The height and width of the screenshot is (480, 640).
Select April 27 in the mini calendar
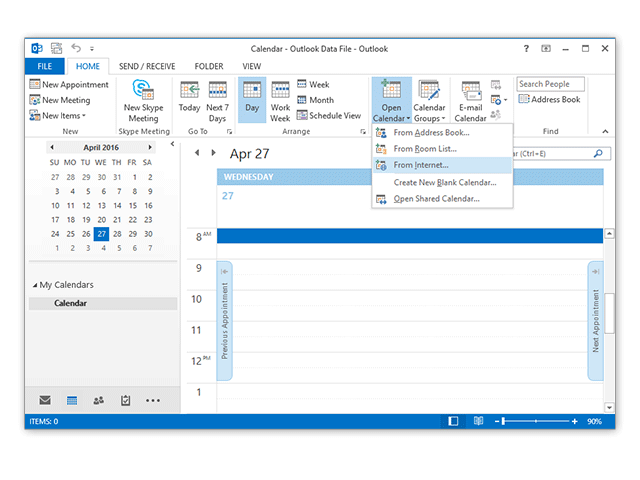102,234
